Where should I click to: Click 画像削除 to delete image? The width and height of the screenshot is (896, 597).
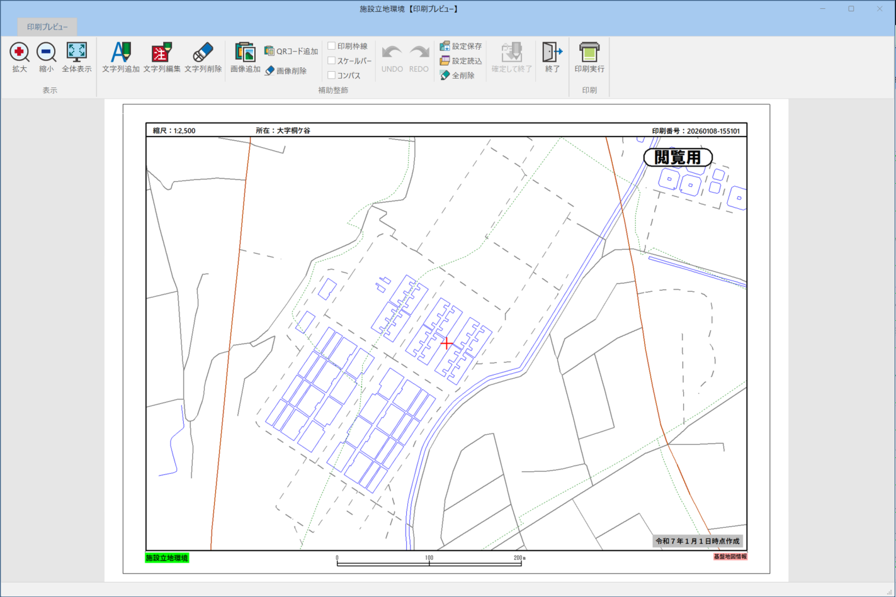click(286, 71)
